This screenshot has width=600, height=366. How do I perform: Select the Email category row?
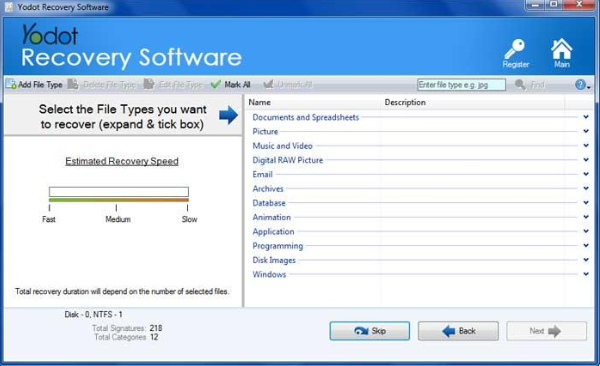pyautogui.click(x=420, y=174)
